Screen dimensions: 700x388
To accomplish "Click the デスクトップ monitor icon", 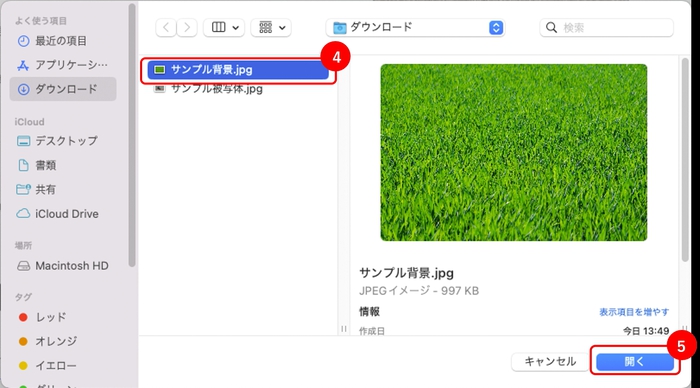I will [23, 141].
